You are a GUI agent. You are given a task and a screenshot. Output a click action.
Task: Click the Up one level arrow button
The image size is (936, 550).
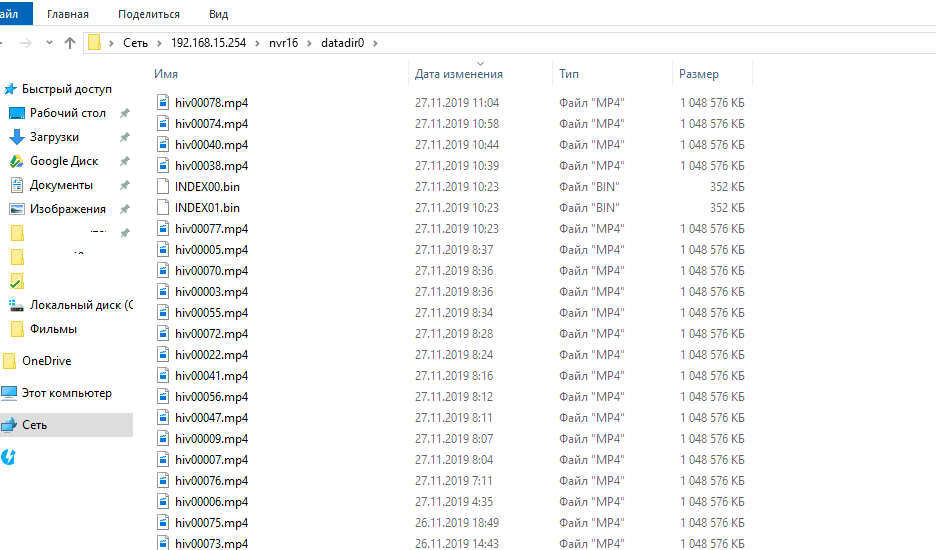(x=70, y=43)
